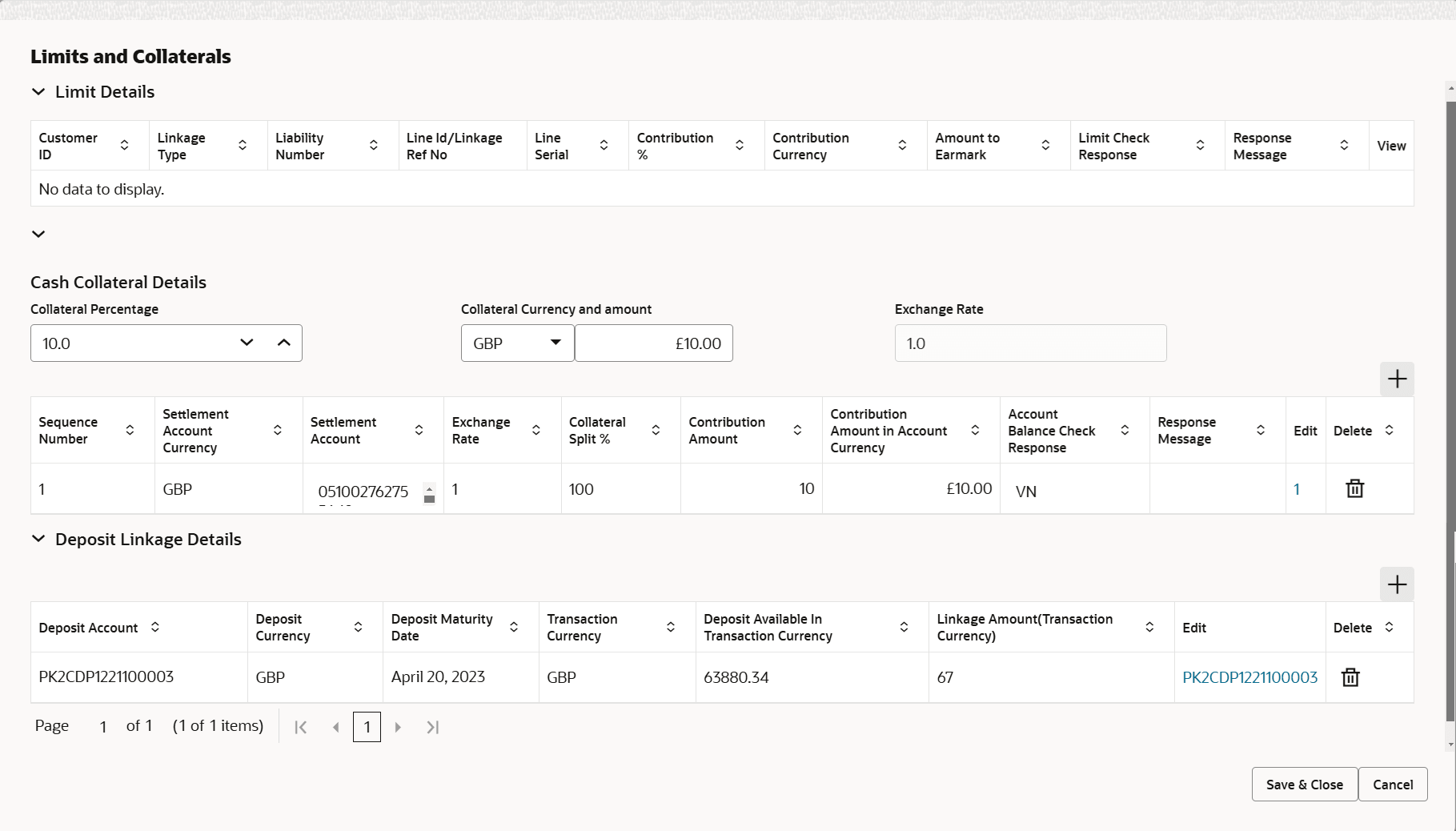Image resolution: width=1456 pixels, height=831 pixels.
Task: Add a new cash collateral row
Action: pyautogui.click(x=1397, y=379)
